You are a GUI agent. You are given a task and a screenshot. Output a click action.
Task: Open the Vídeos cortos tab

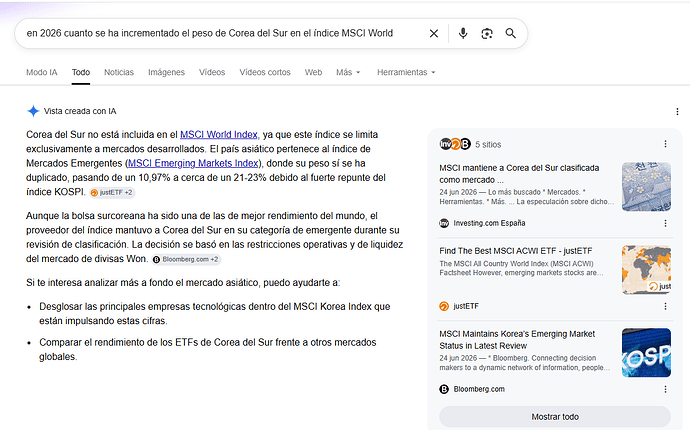click(x=265, y=72)
